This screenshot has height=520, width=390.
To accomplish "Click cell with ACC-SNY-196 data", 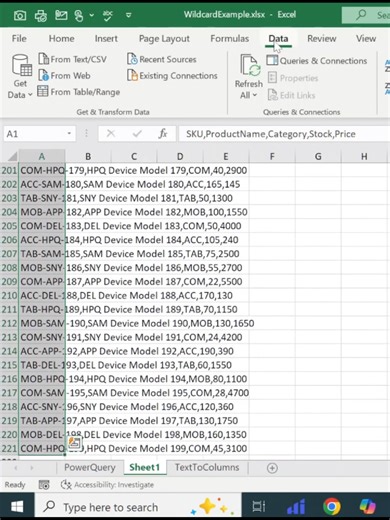I will [x=42, y=407].
